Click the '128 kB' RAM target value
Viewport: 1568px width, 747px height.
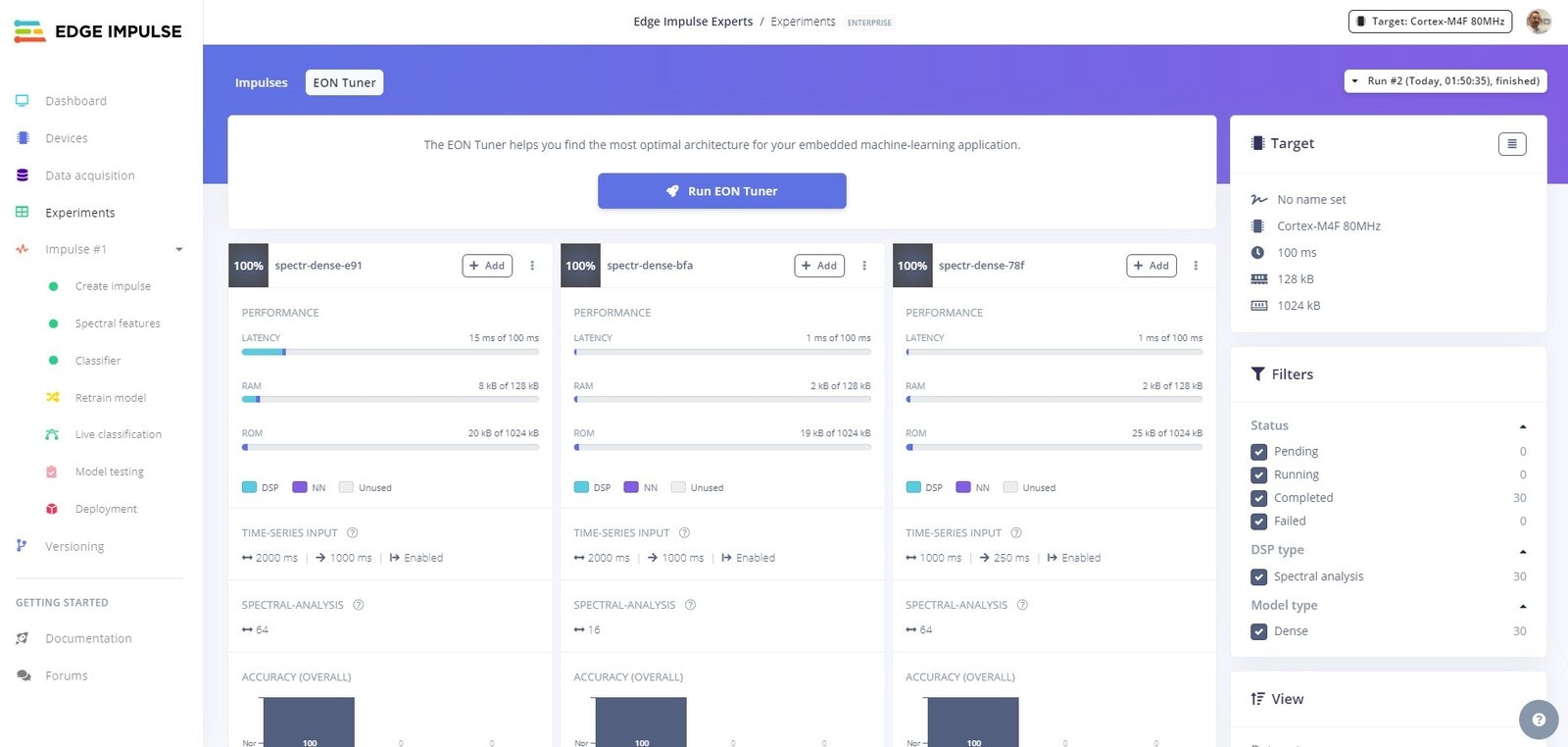[x=1296, y=279]
